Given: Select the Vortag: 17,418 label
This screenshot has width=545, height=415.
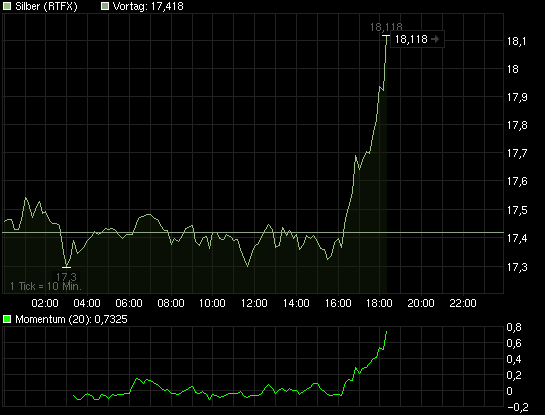Looking at the screenshot, I should pos(148,6).
